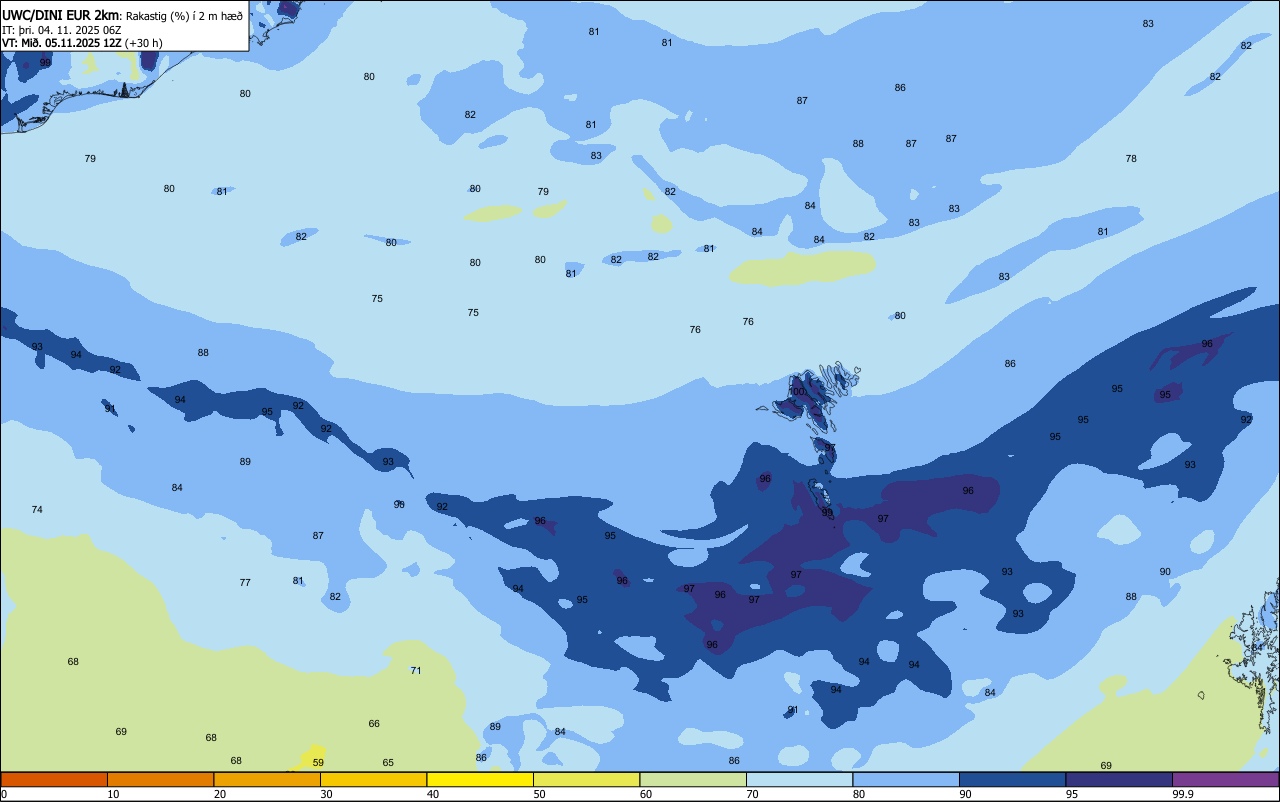Pick the 20–30 amber legend swatch

pyautogui.click(x=267, y=779)
